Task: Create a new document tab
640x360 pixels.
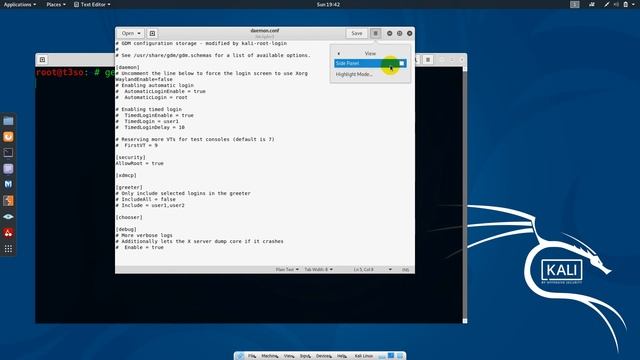Action: [x=152, y=33]
